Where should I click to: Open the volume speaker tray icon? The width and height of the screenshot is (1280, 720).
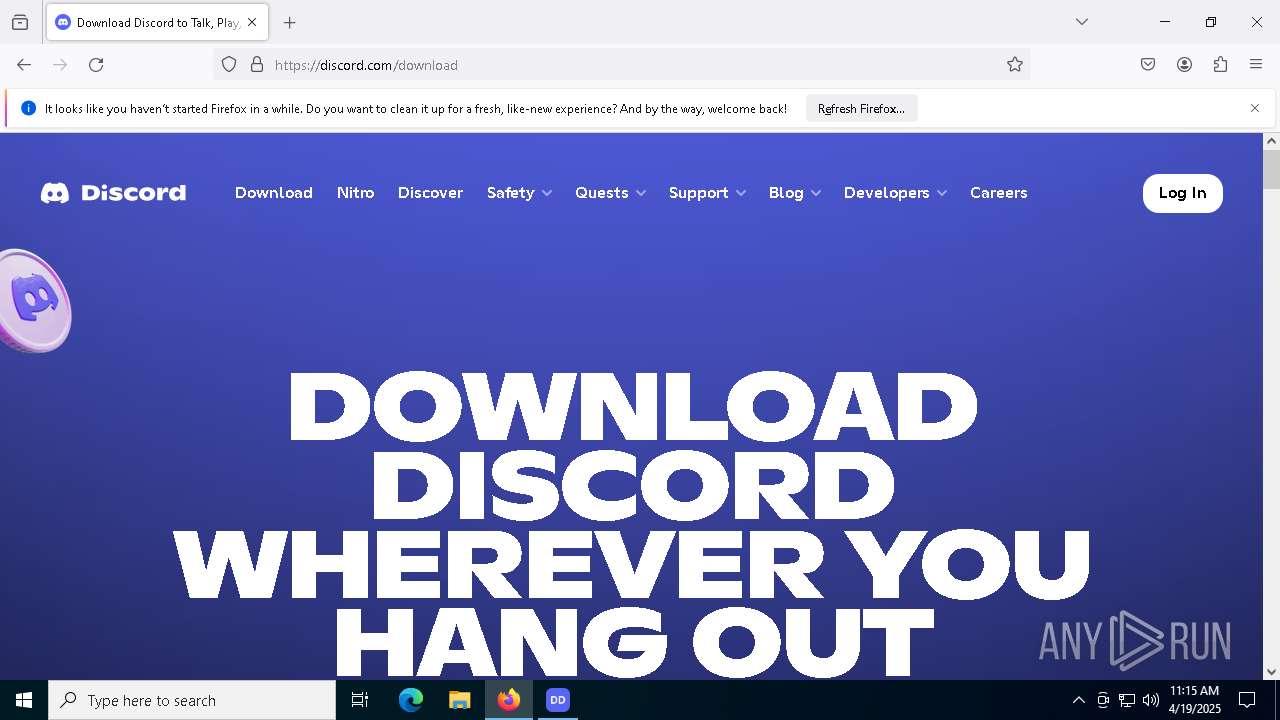(1151, 700)
